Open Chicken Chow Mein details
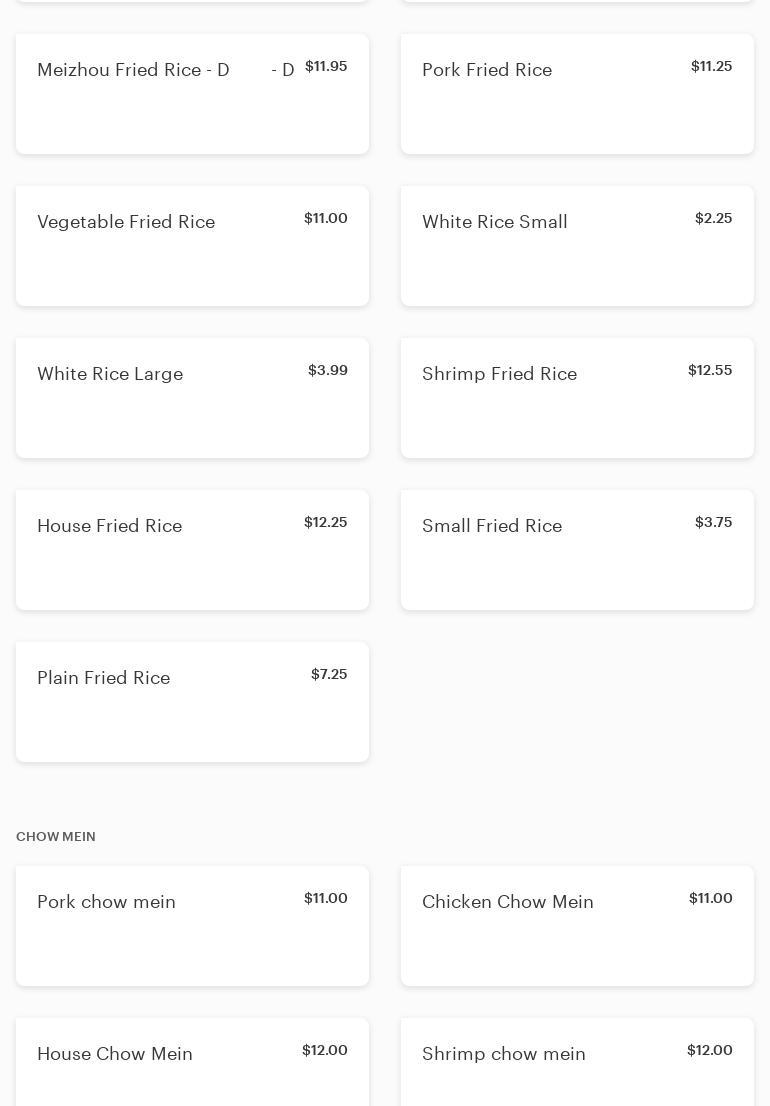 (577, 926)
